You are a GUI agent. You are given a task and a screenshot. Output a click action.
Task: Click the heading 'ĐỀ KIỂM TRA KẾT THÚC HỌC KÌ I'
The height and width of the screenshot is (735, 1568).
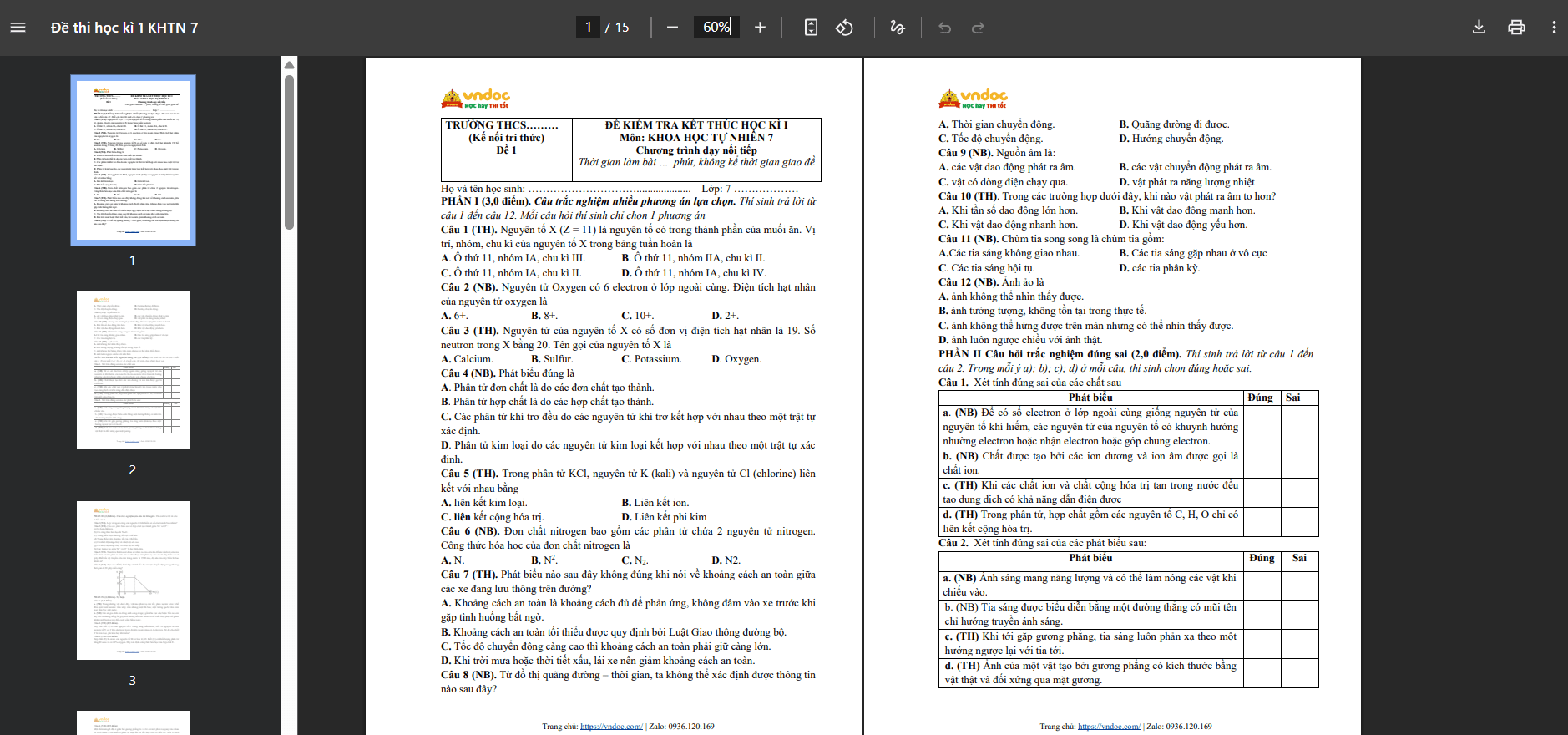click(696, 125)
